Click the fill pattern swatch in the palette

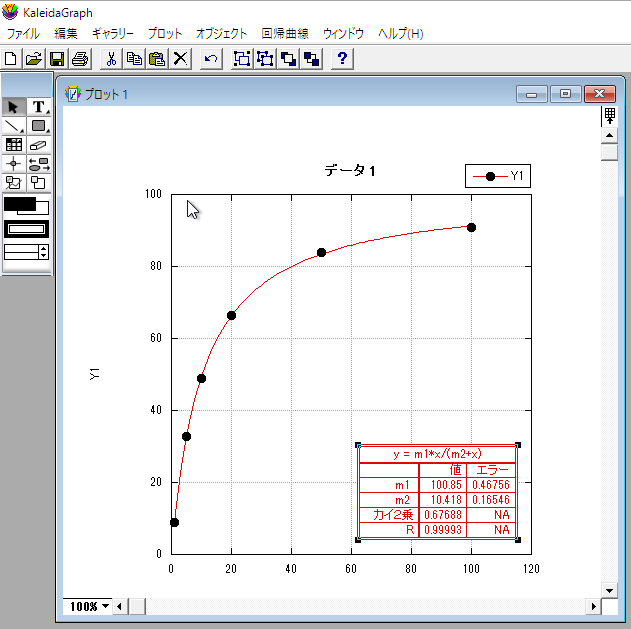26,229
